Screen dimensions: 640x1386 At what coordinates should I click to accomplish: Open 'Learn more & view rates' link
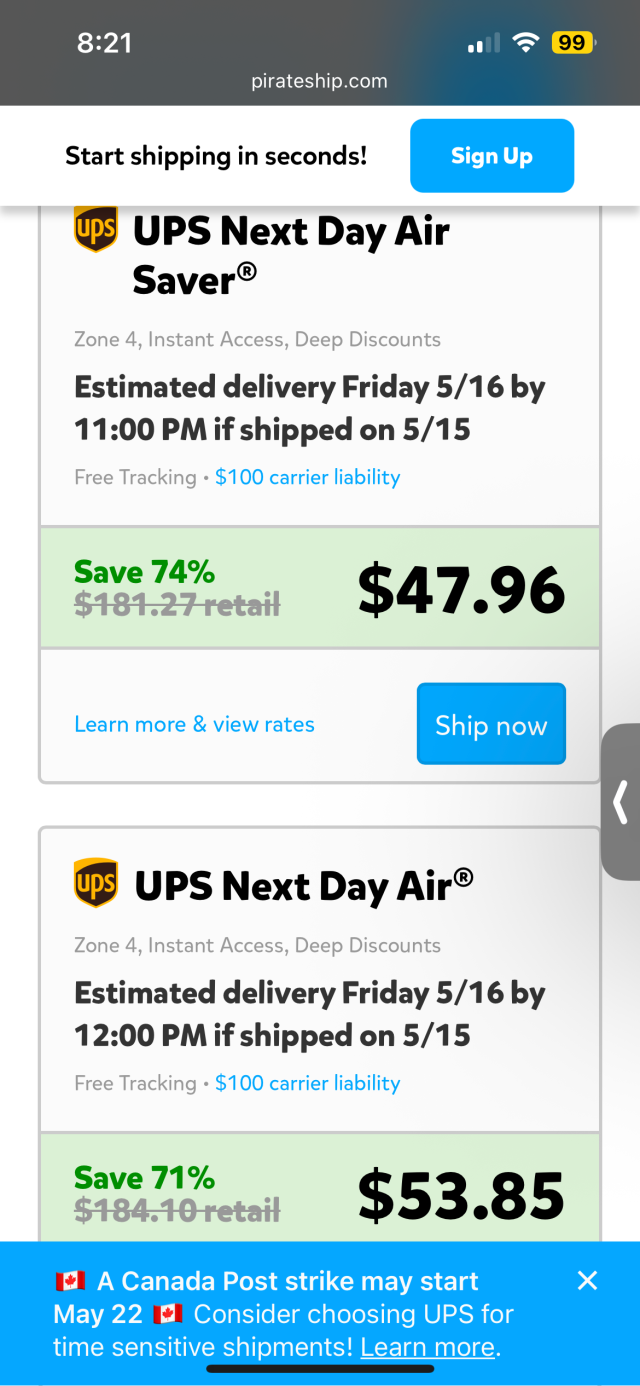coord(194,724)
